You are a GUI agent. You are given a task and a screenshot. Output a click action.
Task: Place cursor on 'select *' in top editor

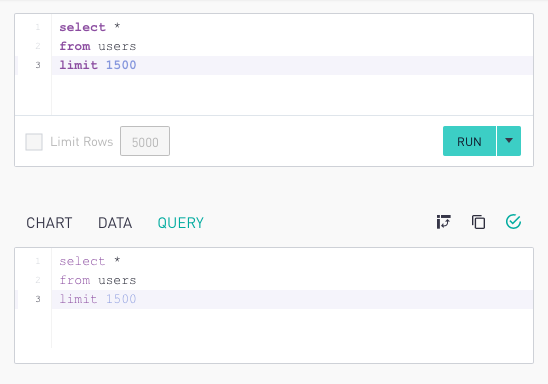pyautogui.click(x=90, y=27)
